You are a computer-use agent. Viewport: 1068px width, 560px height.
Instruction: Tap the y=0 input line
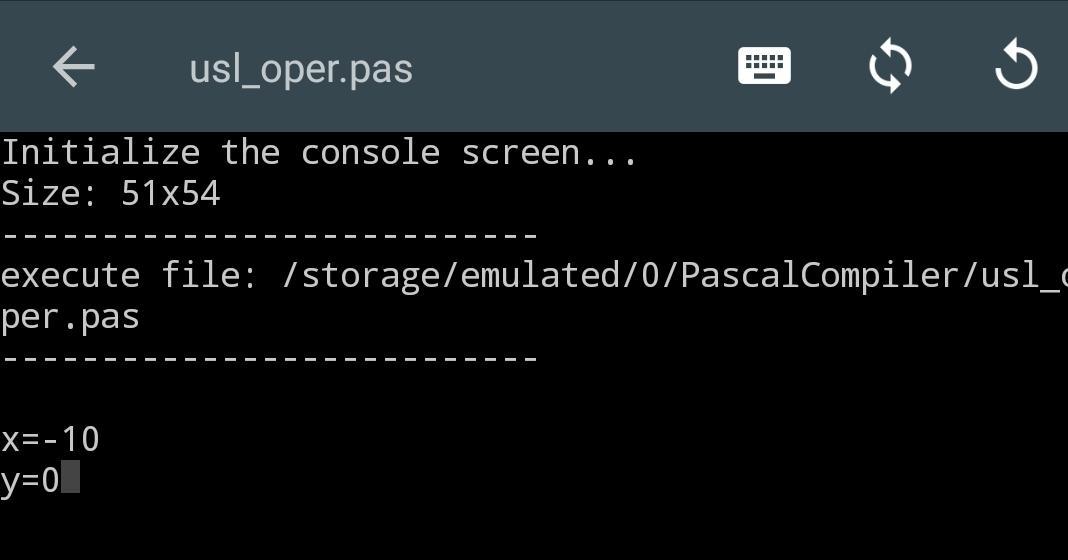pyautogui.click(x=40, y=479)
